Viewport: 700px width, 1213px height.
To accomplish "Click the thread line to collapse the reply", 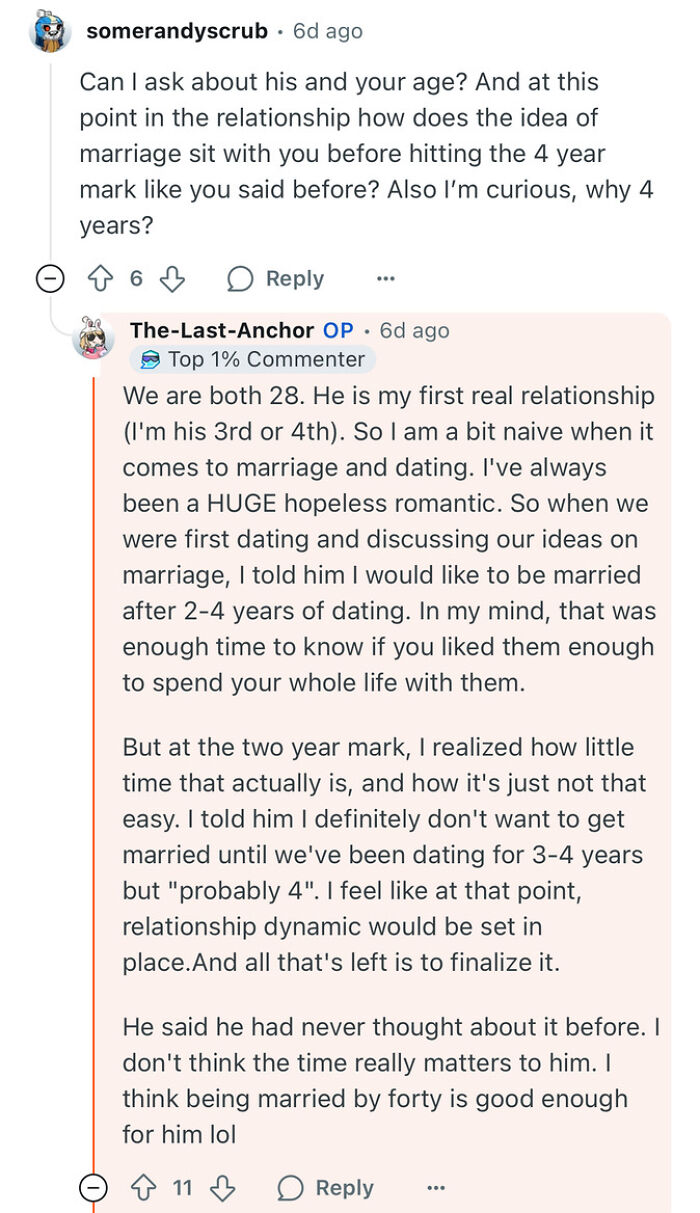I will (x=96, y=750).
